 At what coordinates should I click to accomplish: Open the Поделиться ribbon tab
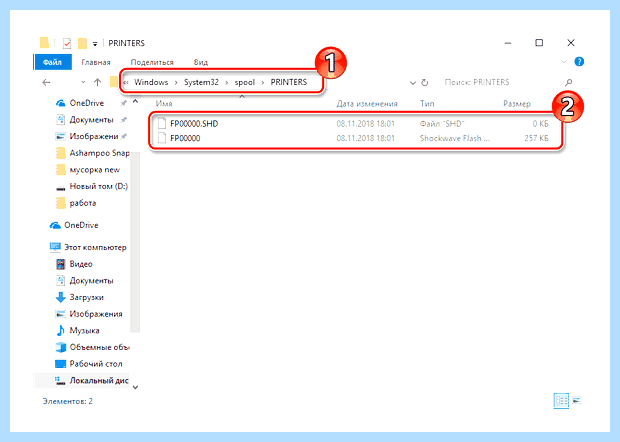point(152,62)
